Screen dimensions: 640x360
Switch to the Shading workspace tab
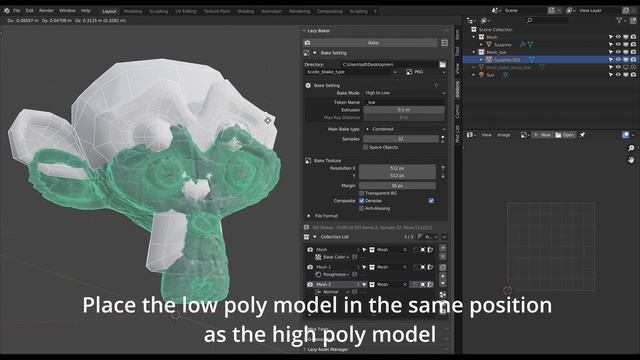pyautogui.click(x=246, y=11)
